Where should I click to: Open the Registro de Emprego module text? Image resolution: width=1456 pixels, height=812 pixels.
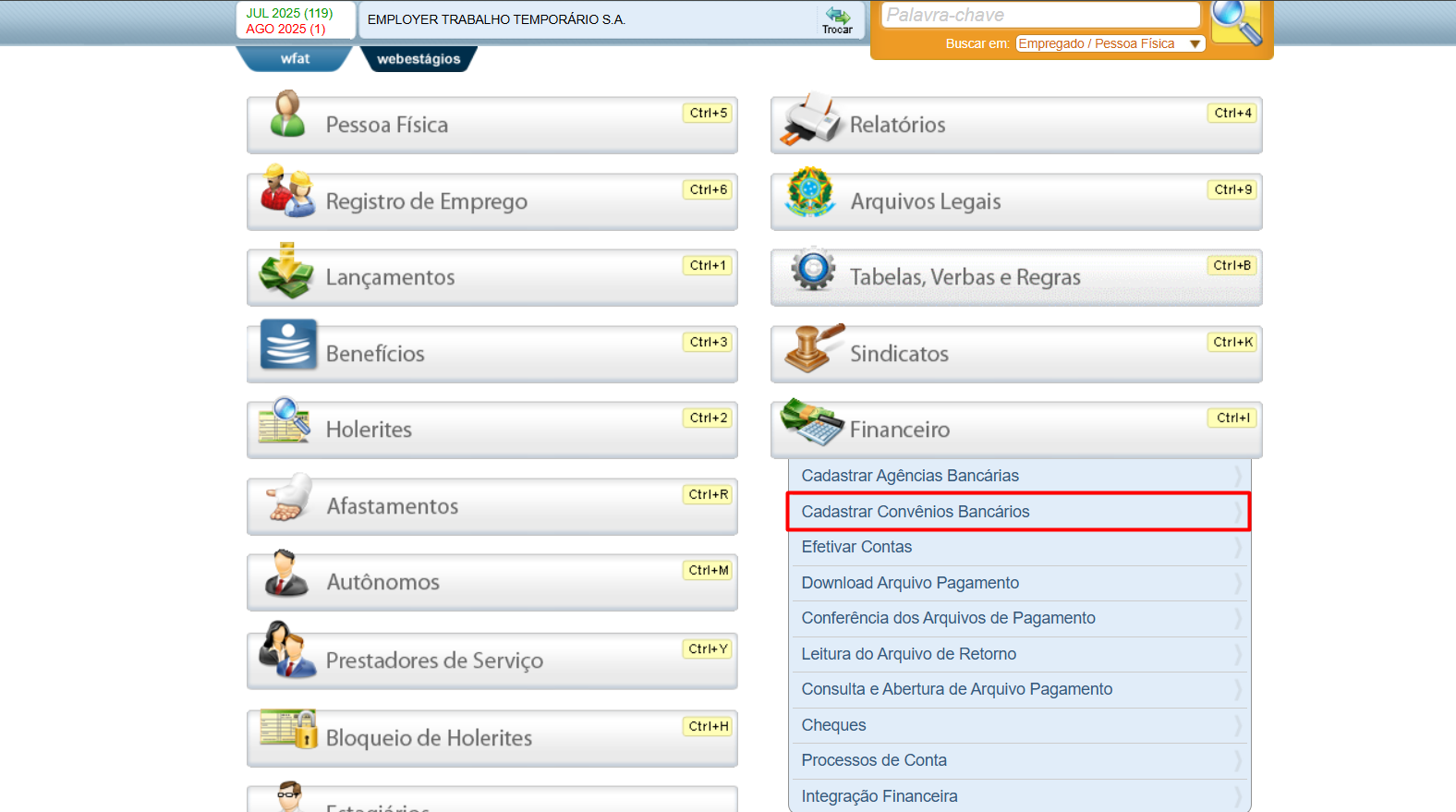tap(426, 201)
